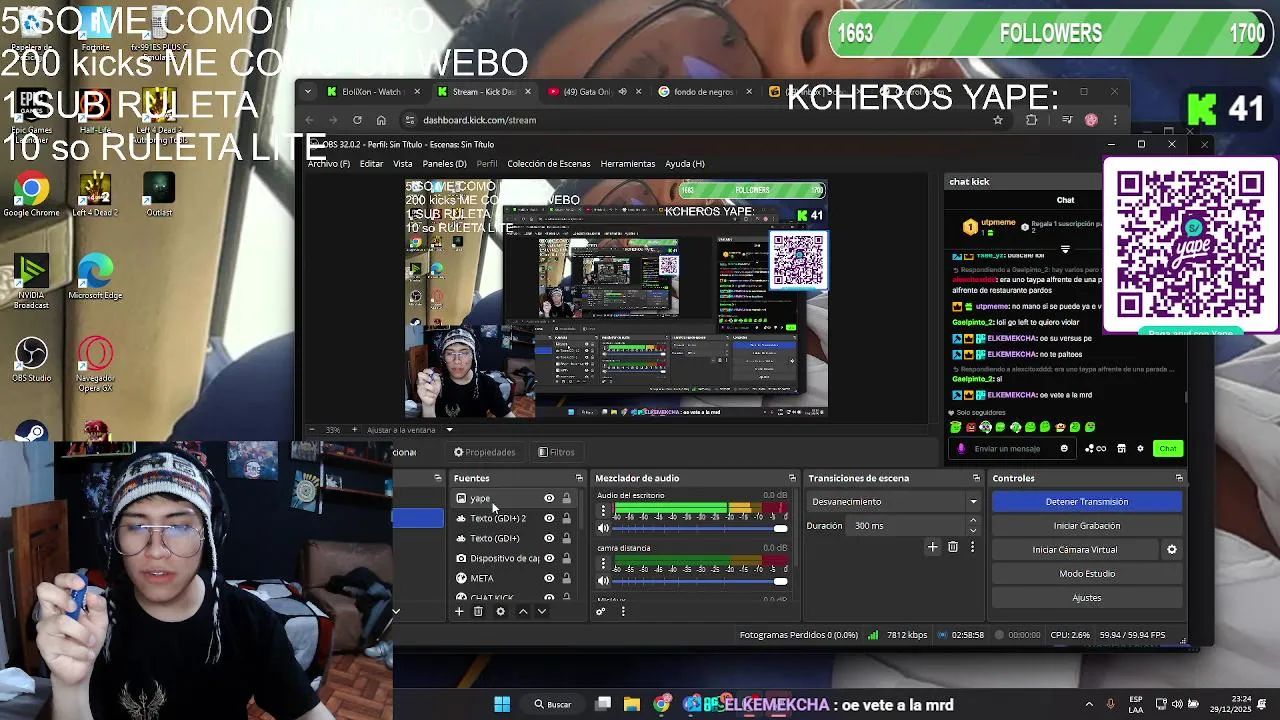Toggle lock on Texto (GDI+) source

point(566,538)
